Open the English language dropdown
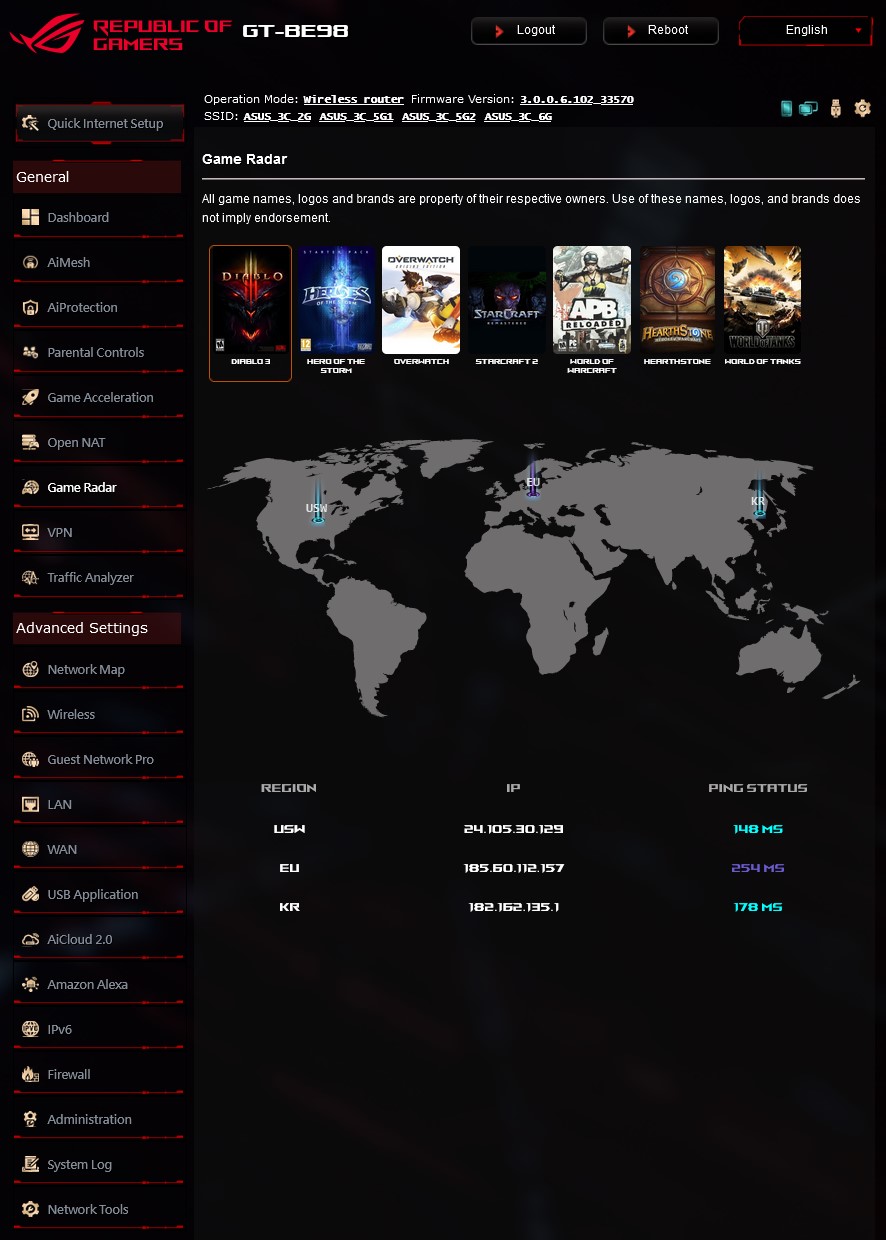 coord(806,31)
